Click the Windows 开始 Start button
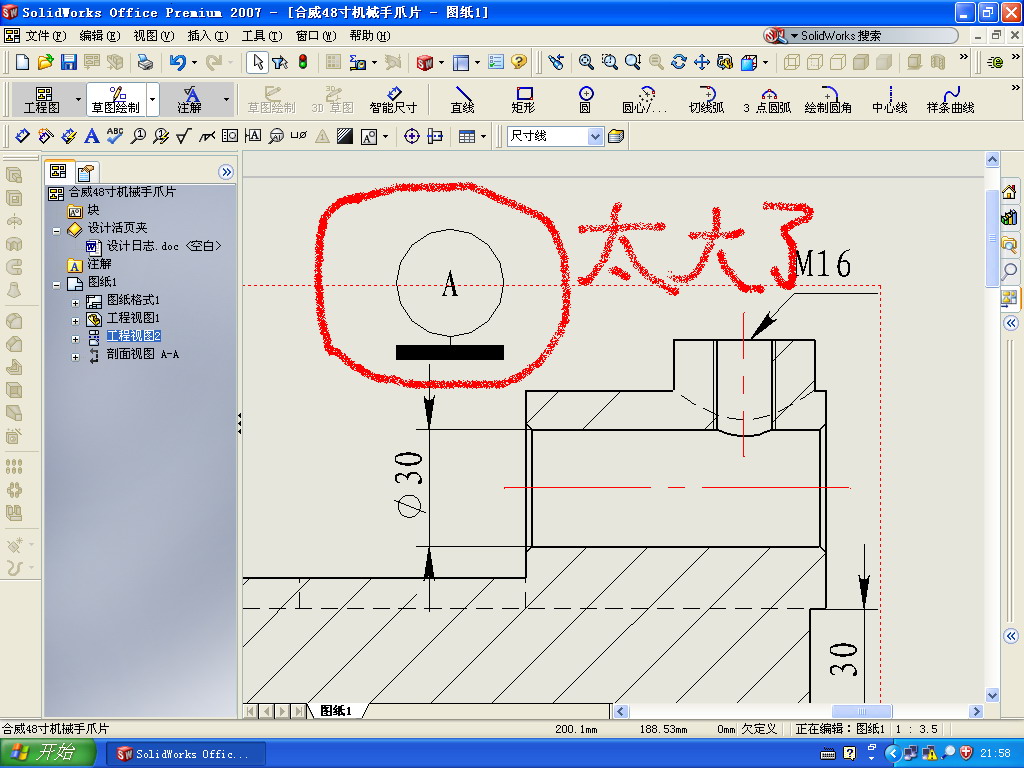The width and height of the screenshot is (1024, 768). tap(48, 753)
